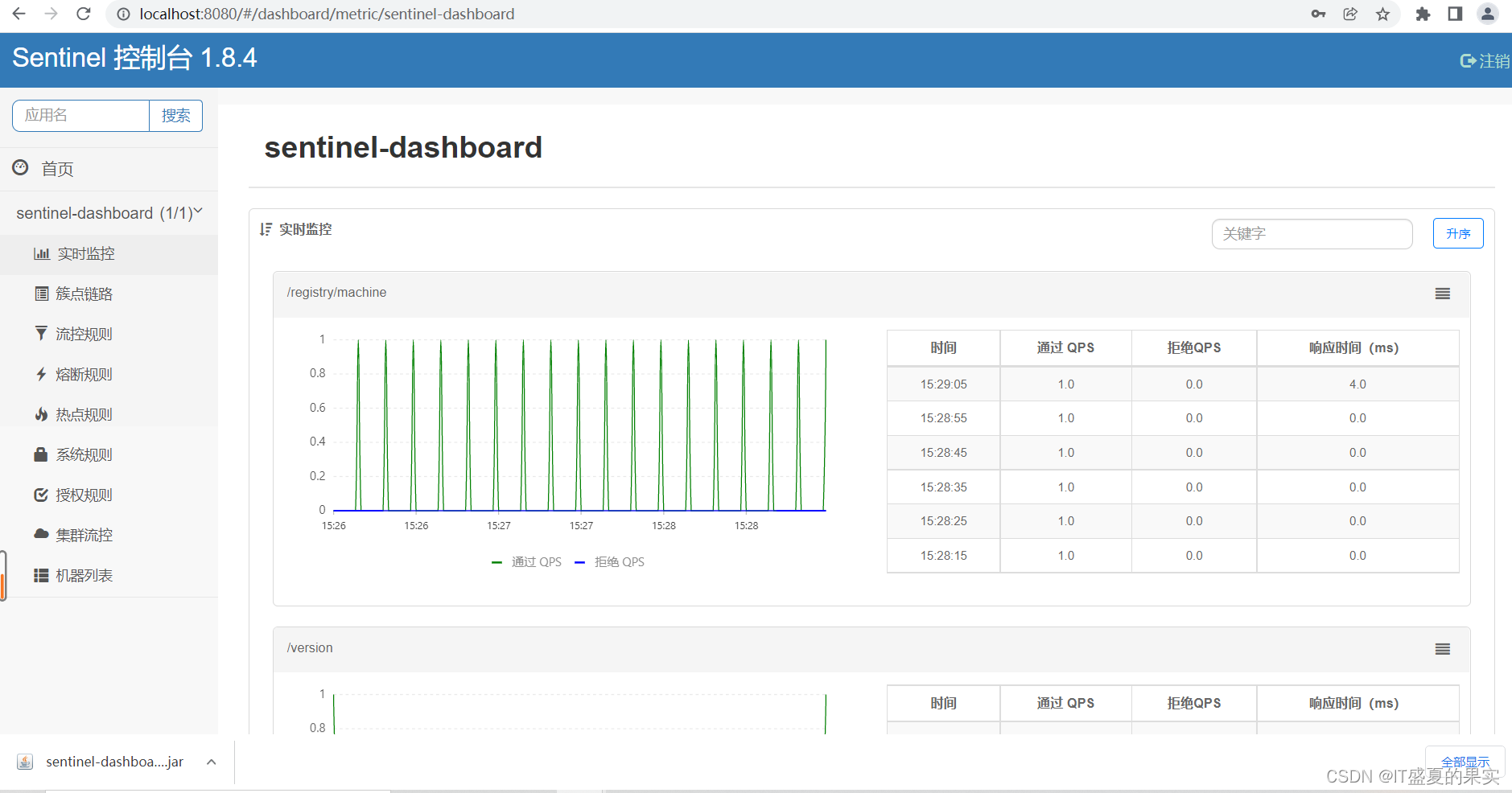Click the browser back arrow

[19, 14]
